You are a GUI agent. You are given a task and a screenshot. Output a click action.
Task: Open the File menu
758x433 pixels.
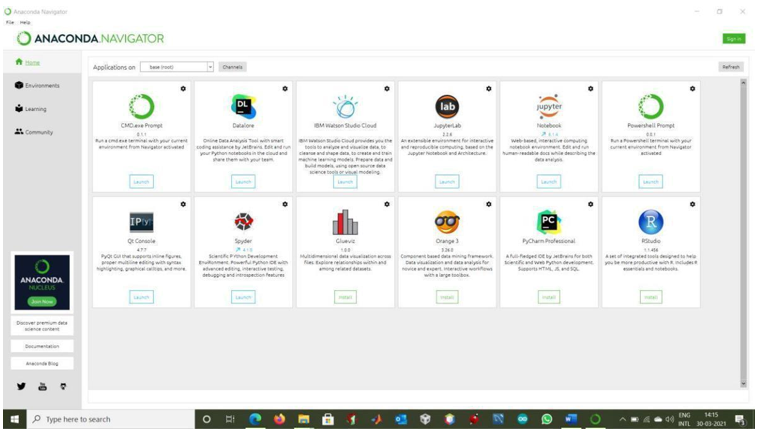click(x=10, y=22)
